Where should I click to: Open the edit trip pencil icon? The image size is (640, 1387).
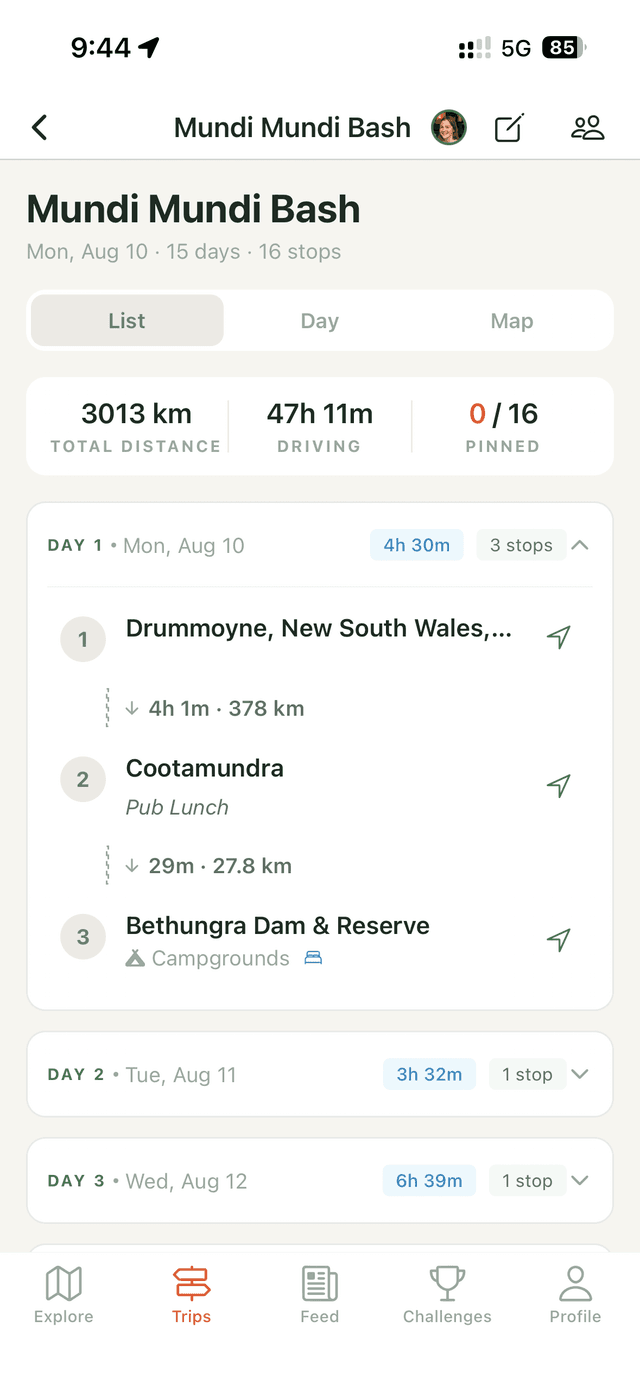click(509, 128)
